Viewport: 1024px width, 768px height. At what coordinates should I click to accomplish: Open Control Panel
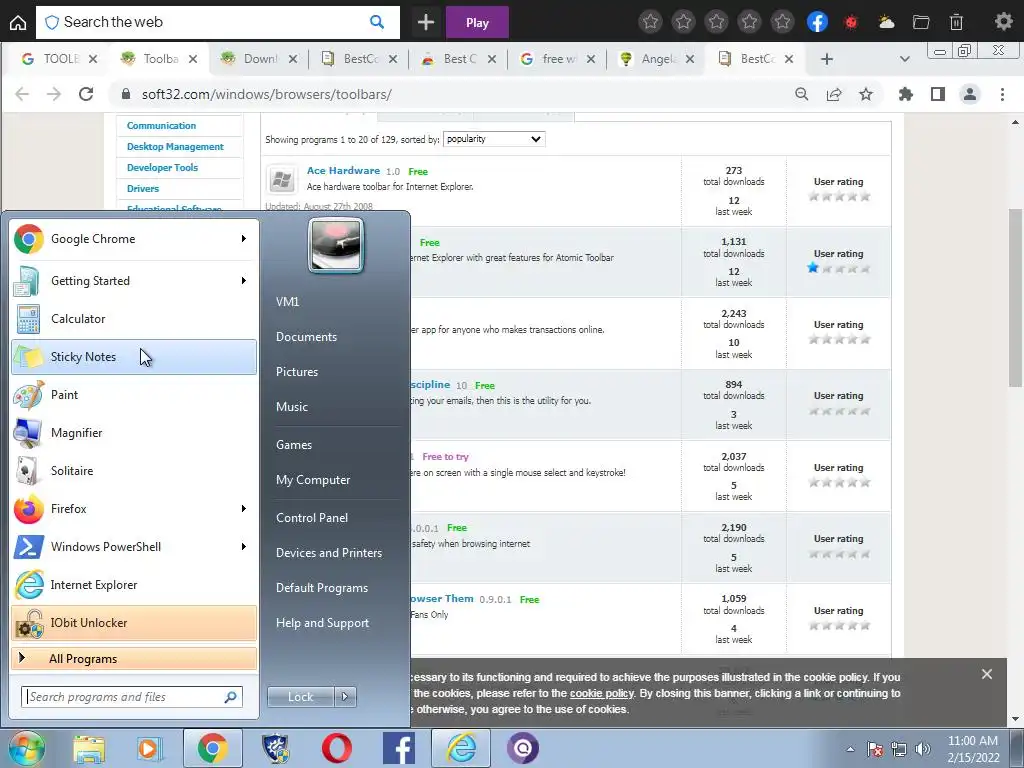coord(312,517)
